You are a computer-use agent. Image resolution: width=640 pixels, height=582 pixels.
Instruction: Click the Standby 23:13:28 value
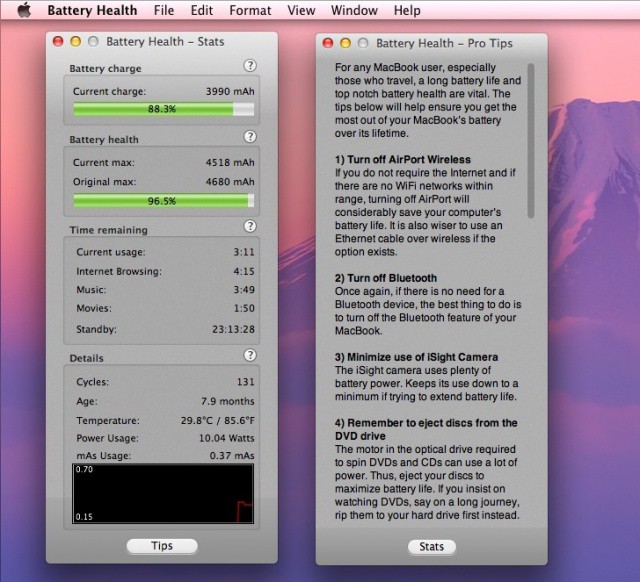(x=233, y=329)
